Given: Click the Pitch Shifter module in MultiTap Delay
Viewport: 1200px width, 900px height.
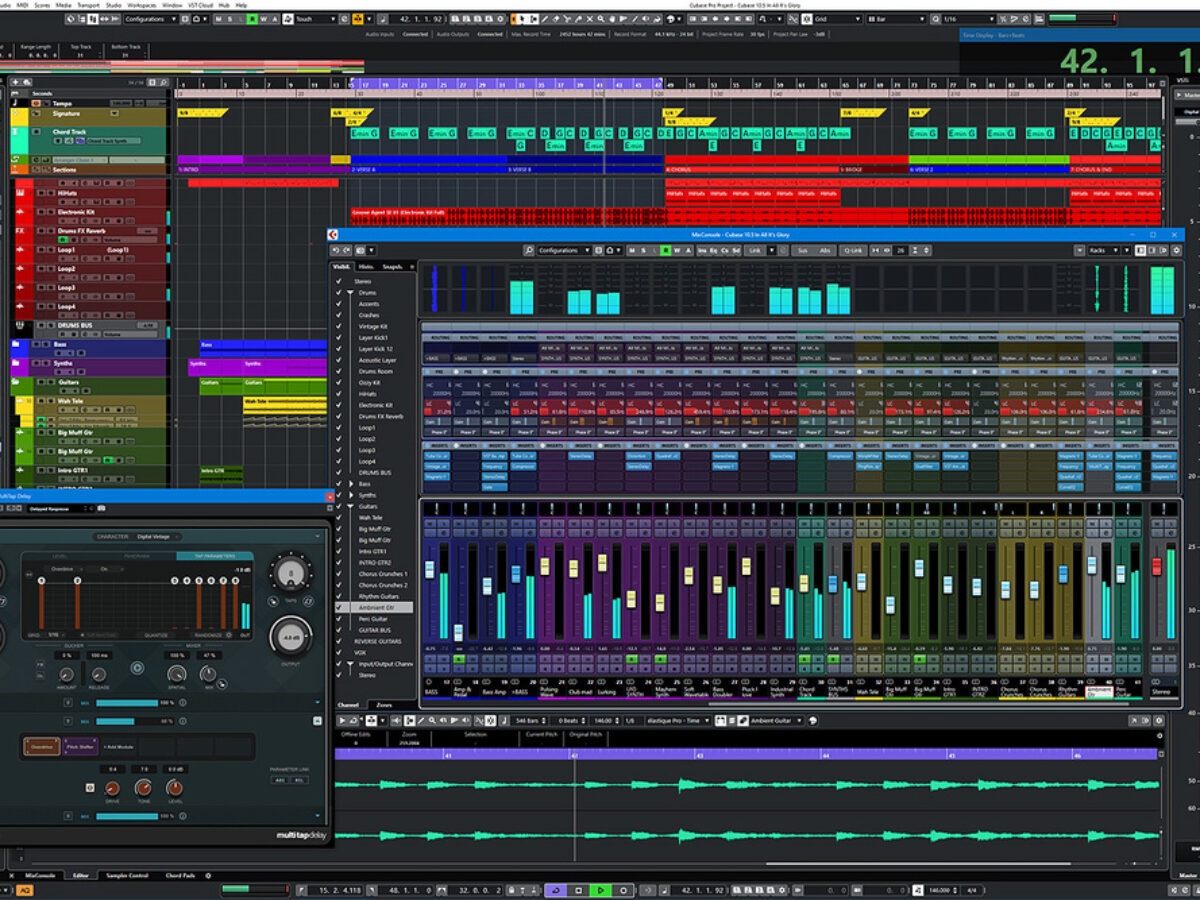Looking at the screenshot, I should pos(80,747).
